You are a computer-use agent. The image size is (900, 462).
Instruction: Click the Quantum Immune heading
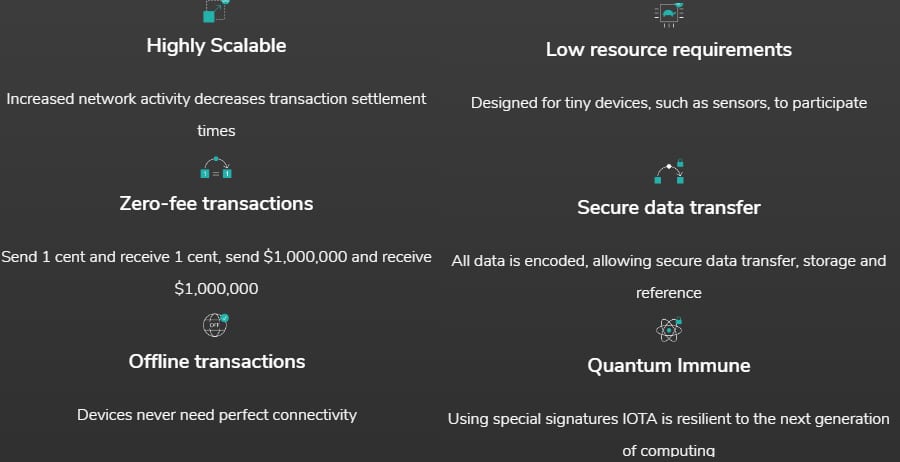(668, 365)
